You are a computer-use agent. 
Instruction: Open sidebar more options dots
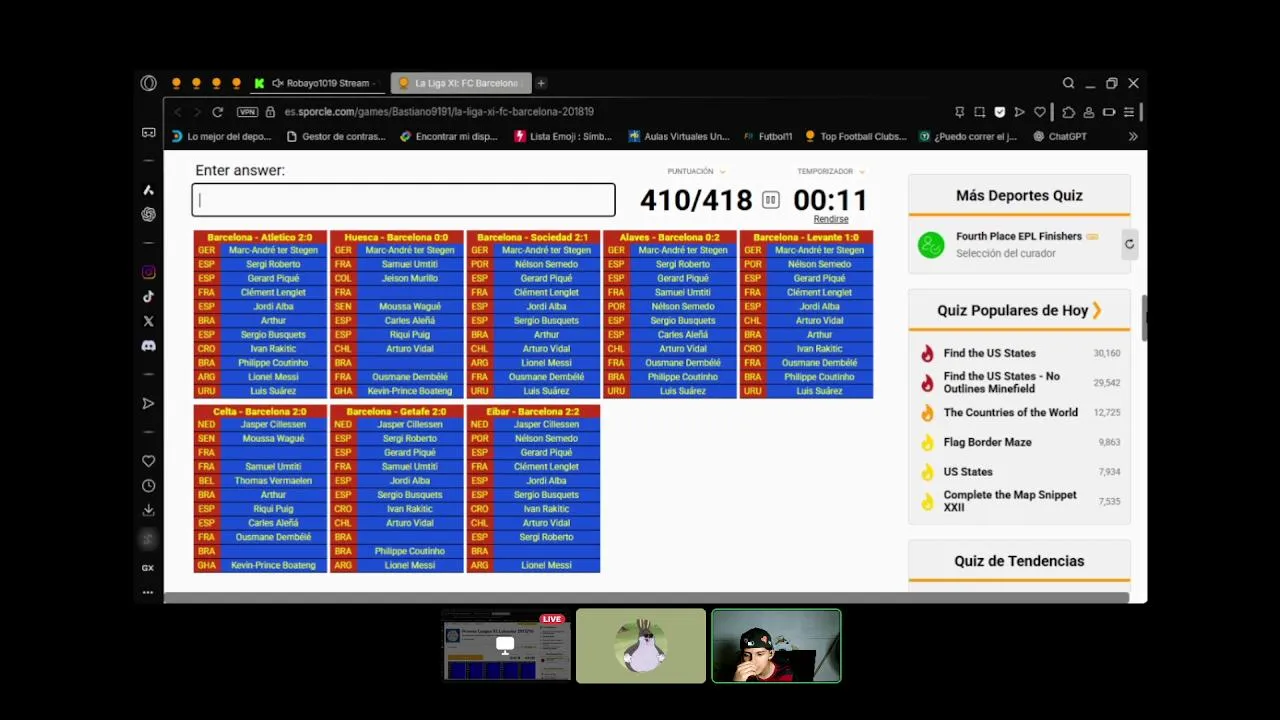pos(148,592)
